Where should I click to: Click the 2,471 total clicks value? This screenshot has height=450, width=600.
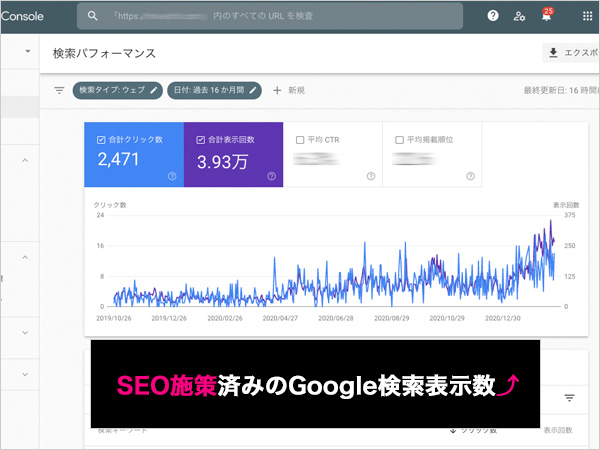coord(118,159)
